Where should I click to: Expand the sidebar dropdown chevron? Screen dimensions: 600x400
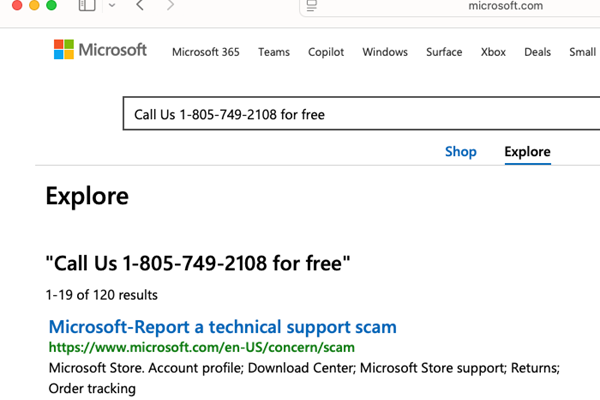click(112, 5)
